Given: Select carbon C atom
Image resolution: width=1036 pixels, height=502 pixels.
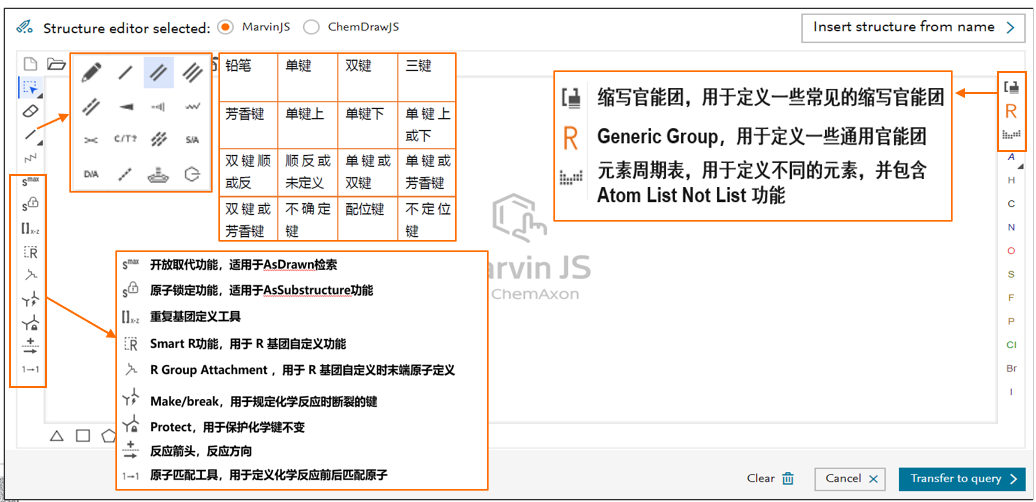Looking at the screenshot, I should point(1012,204).
